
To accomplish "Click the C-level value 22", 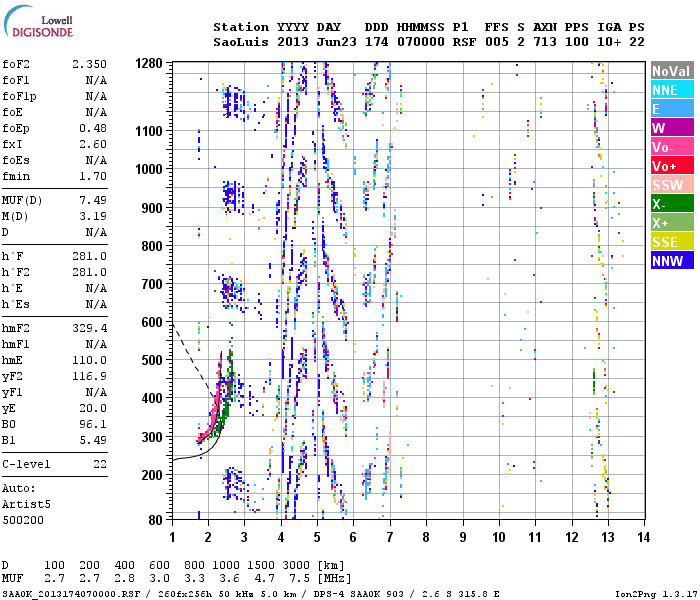I will coord(100,464).
